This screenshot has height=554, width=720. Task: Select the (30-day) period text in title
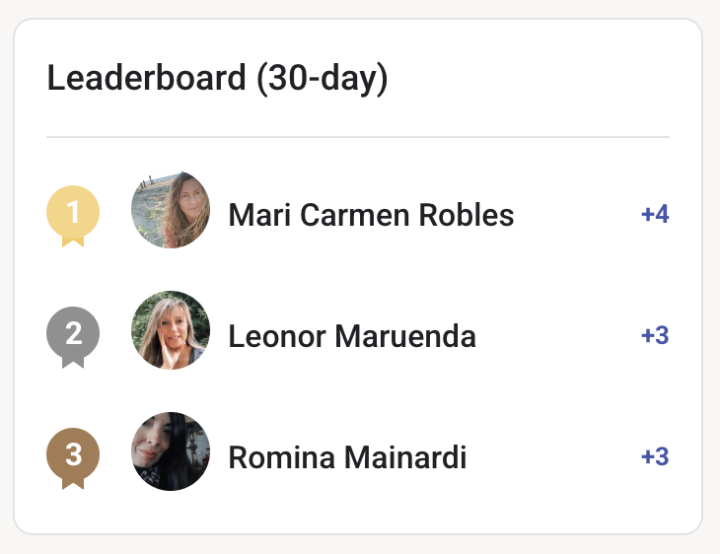(x=322, y=79)
